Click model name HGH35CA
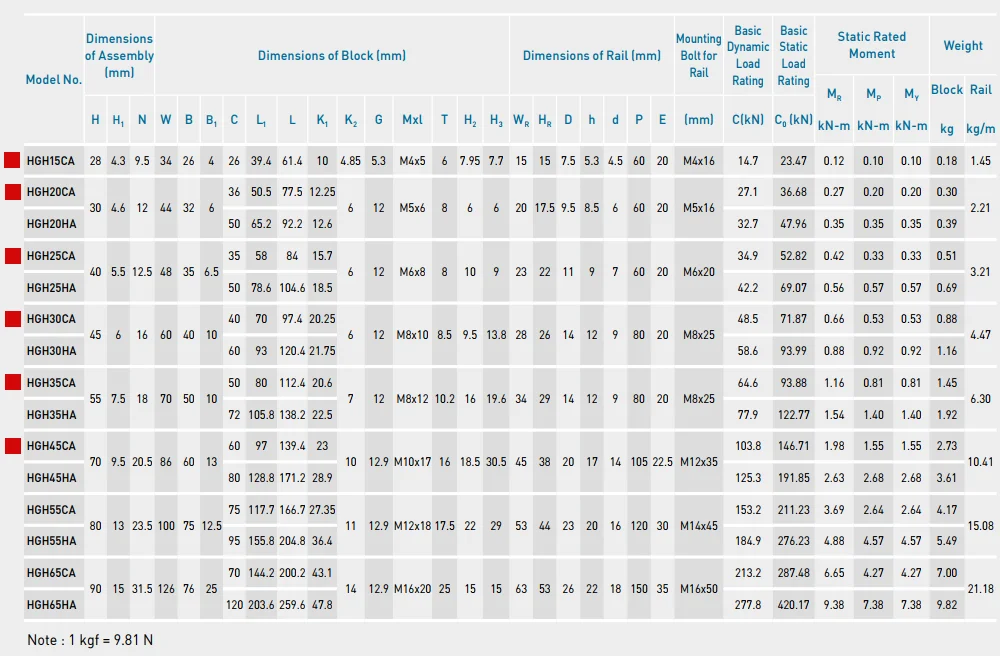 tap(51, 383)
